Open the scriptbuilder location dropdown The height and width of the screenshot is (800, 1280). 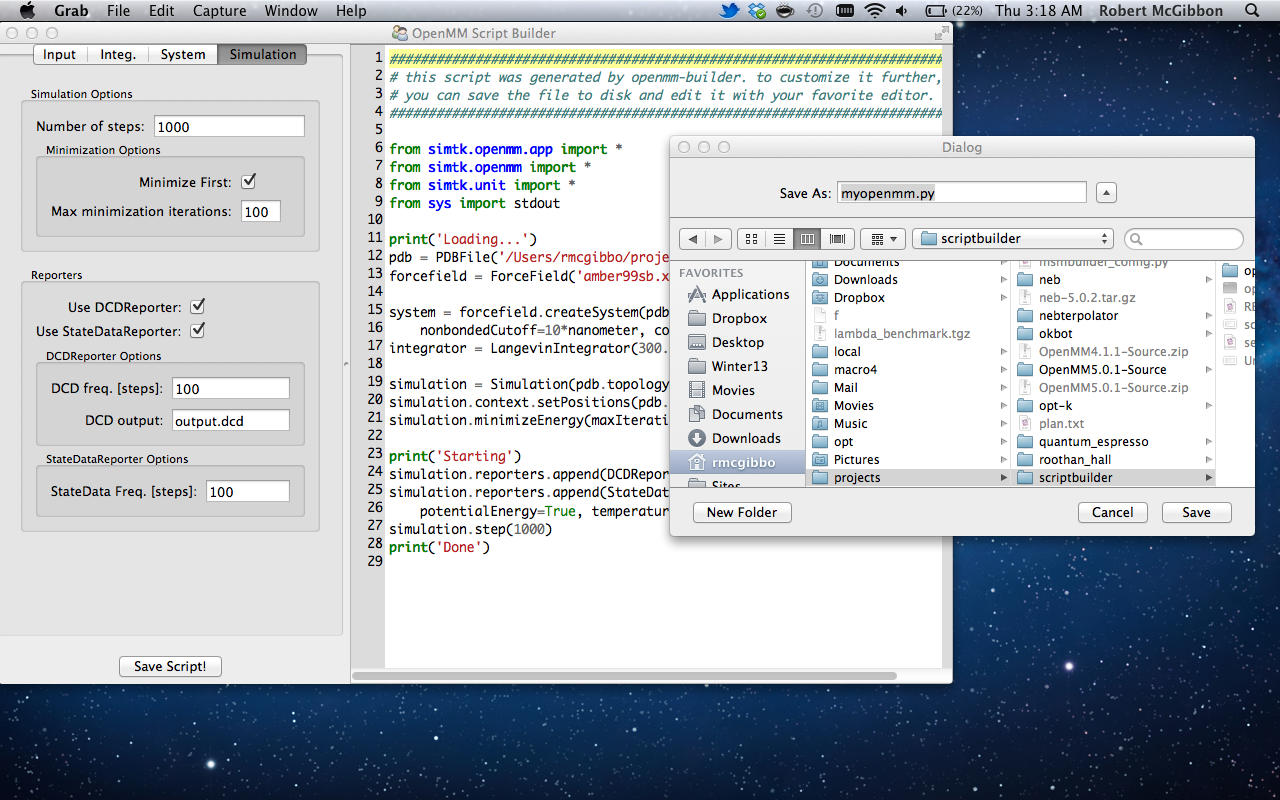point(1013,239)
